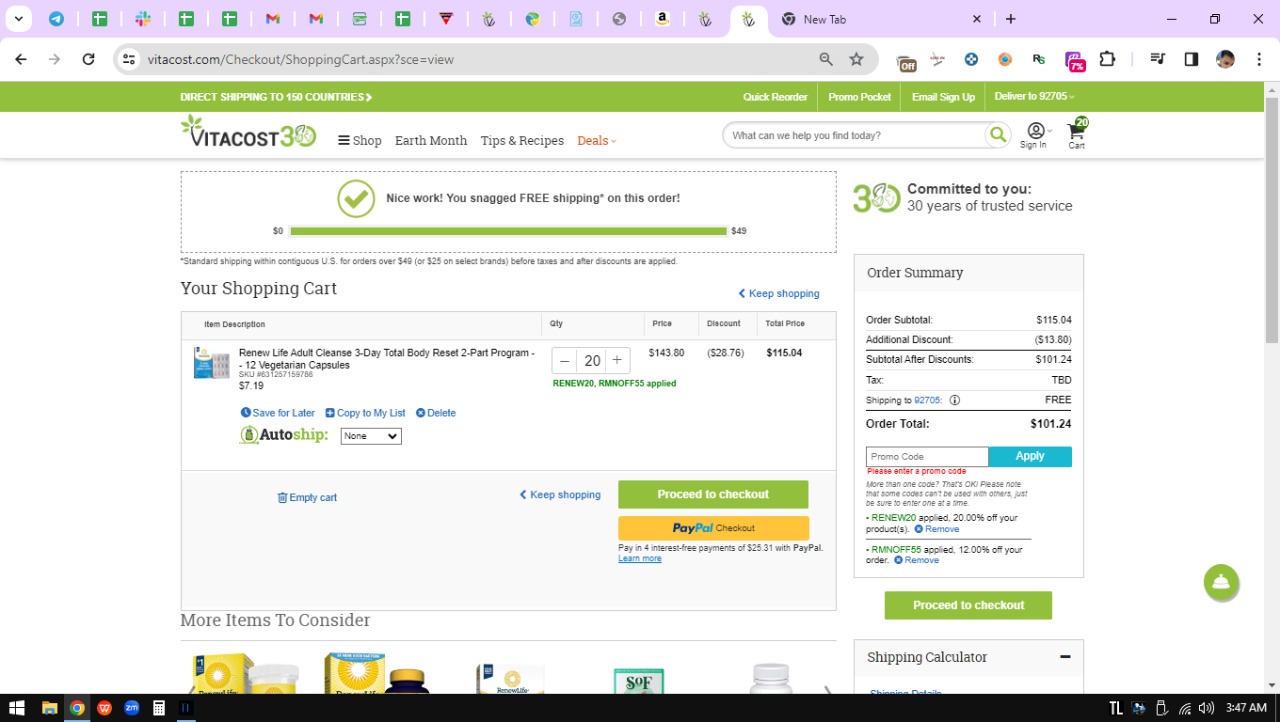This screenshot has width=1280, height=722.
Task: Open Tips & Recipes
Action: click(x=522, y=141)
